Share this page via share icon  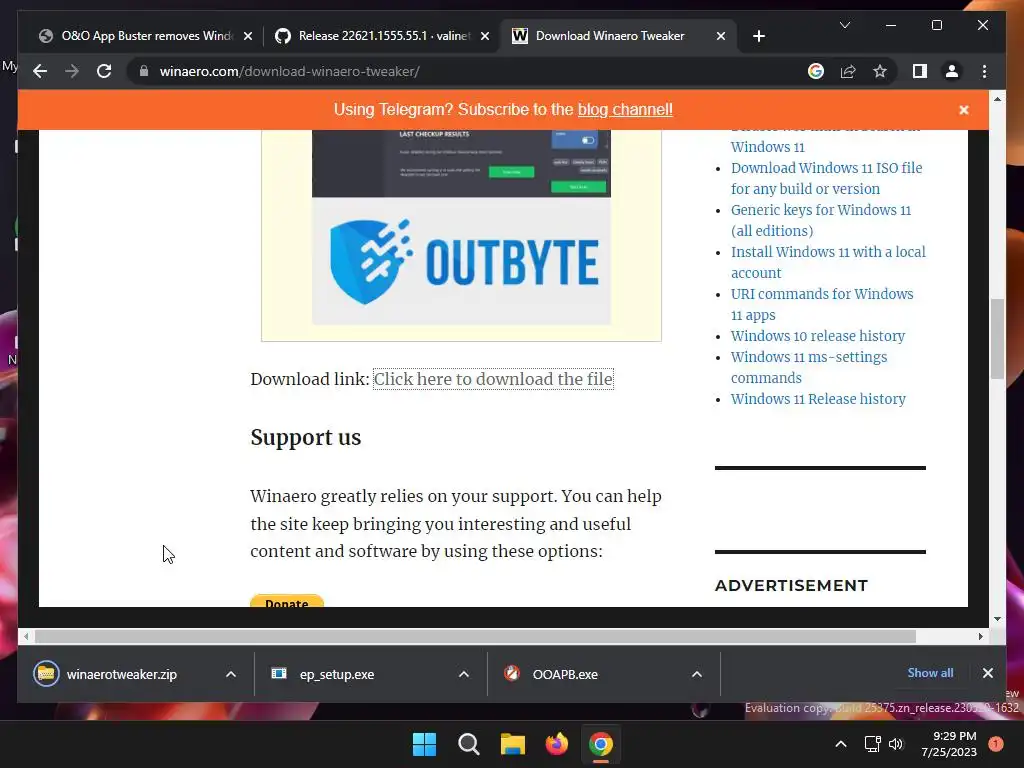pyautogui.click(x=848, y=71)
